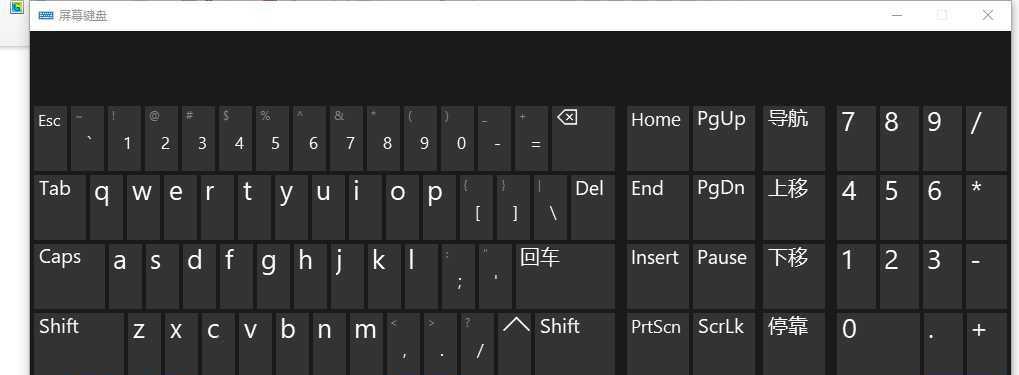1019x375 pixels.
Task: Click the Del key
Action: point(593,207)
